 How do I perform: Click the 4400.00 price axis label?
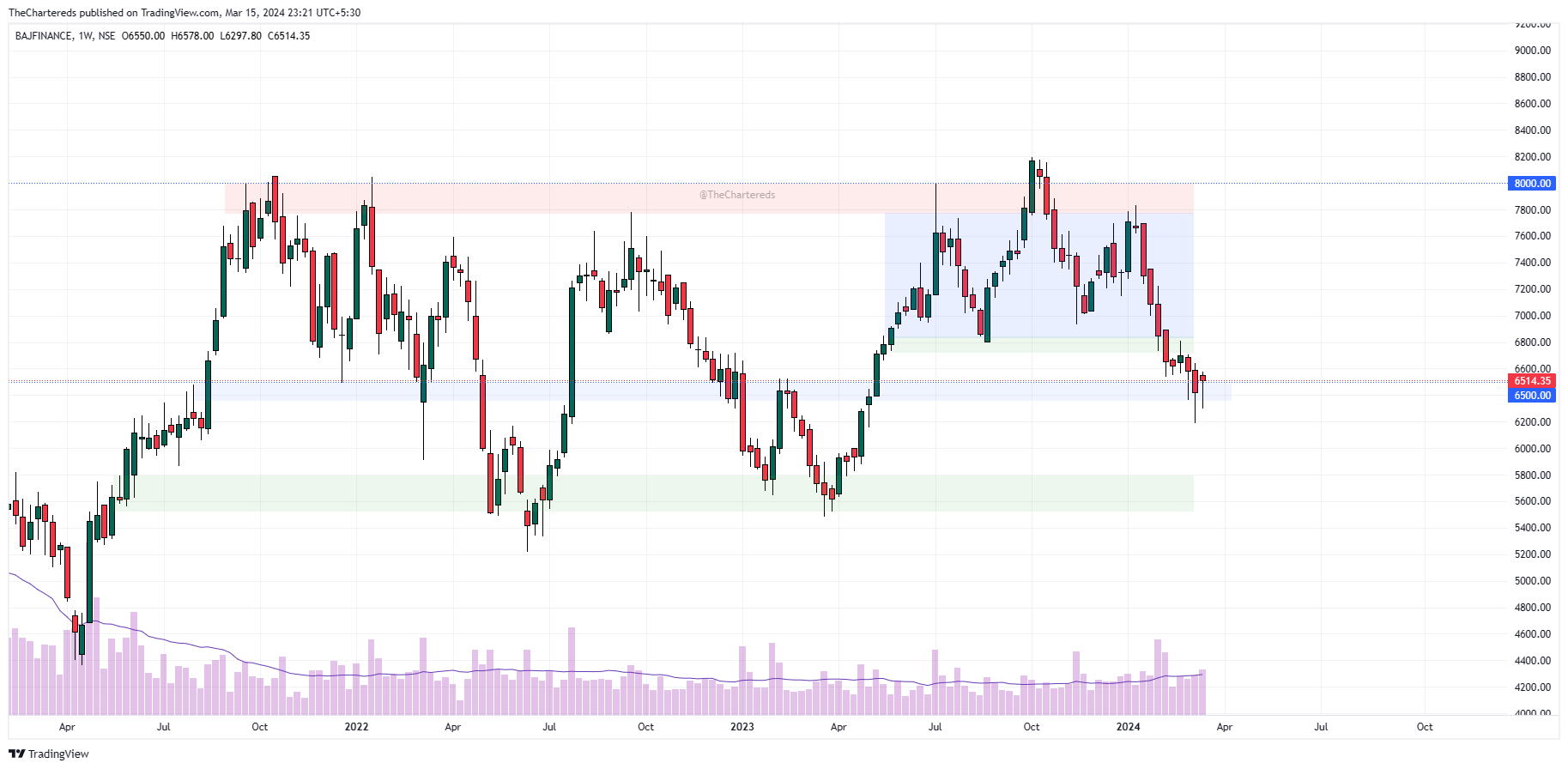click(x=1532, y=661)
